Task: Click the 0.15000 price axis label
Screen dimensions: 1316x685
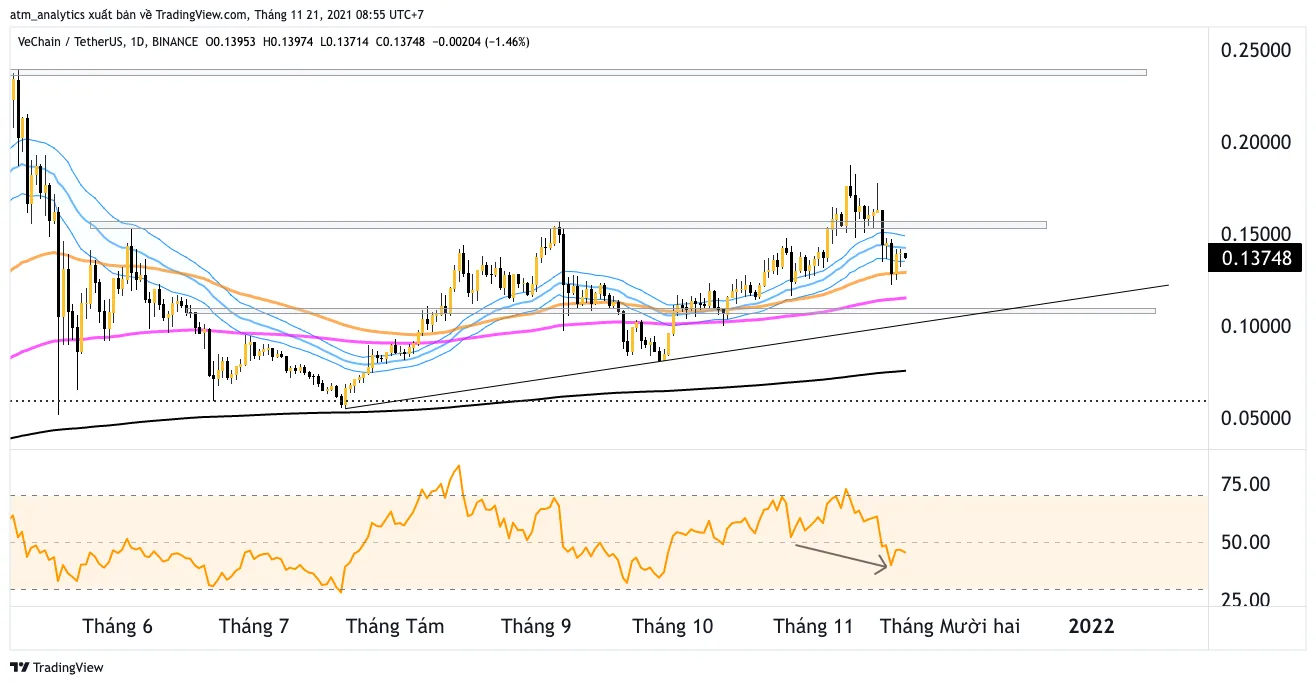Action: pos(1257,234)
